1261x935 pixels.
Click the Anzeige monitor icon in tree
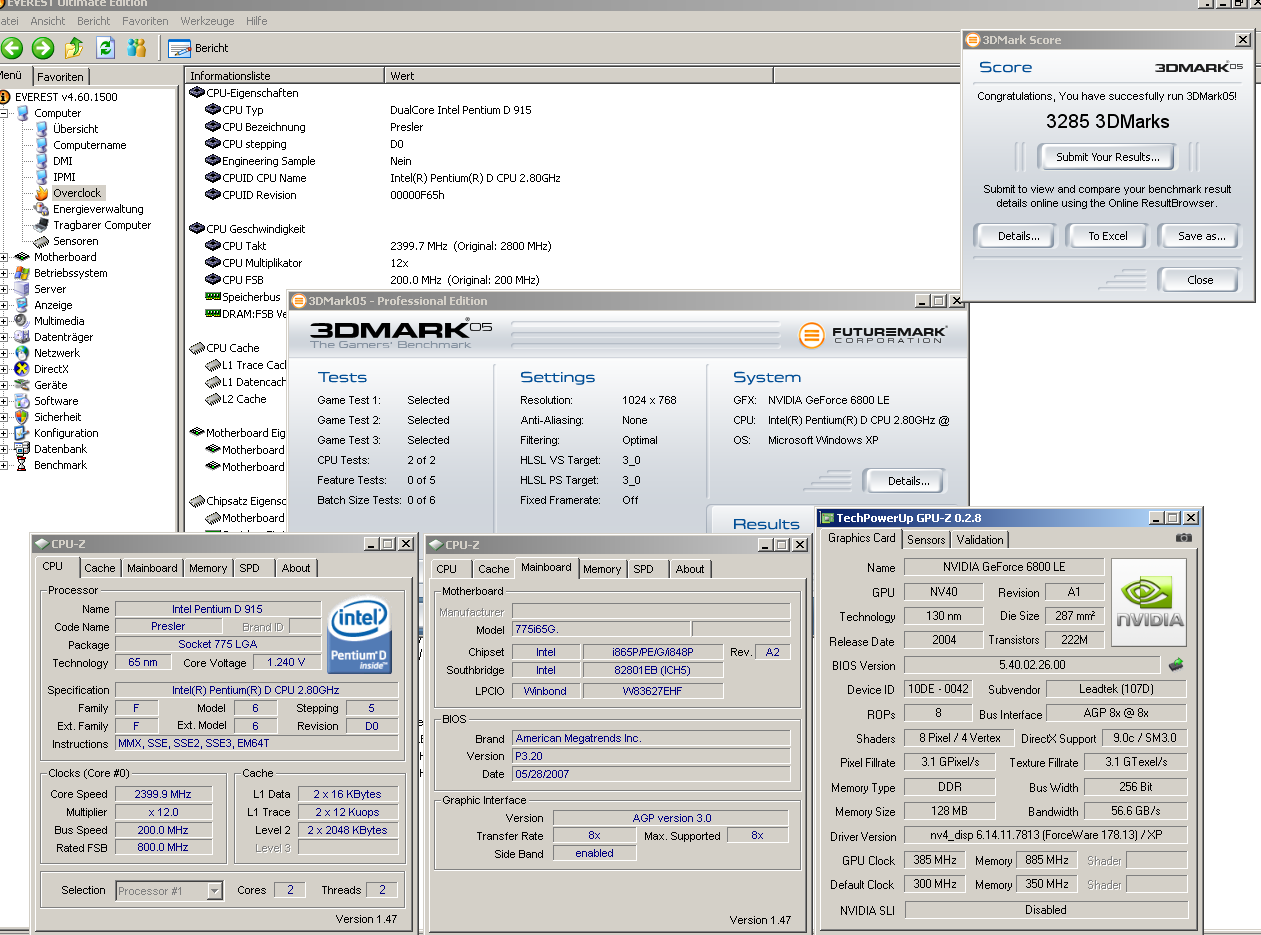pos(23,305)
